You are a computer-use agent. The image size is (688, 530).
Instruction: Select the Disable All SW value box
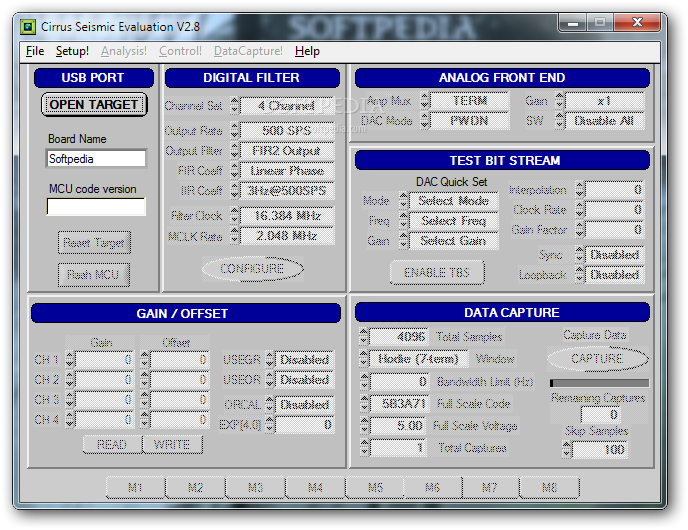[605, 120]
